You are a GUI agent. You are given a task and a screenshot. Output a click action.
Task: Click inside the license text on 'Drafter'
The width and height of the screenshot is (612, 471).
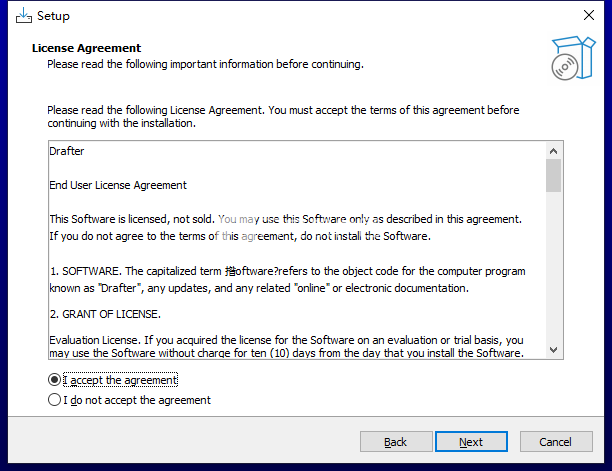click(66, 151)
